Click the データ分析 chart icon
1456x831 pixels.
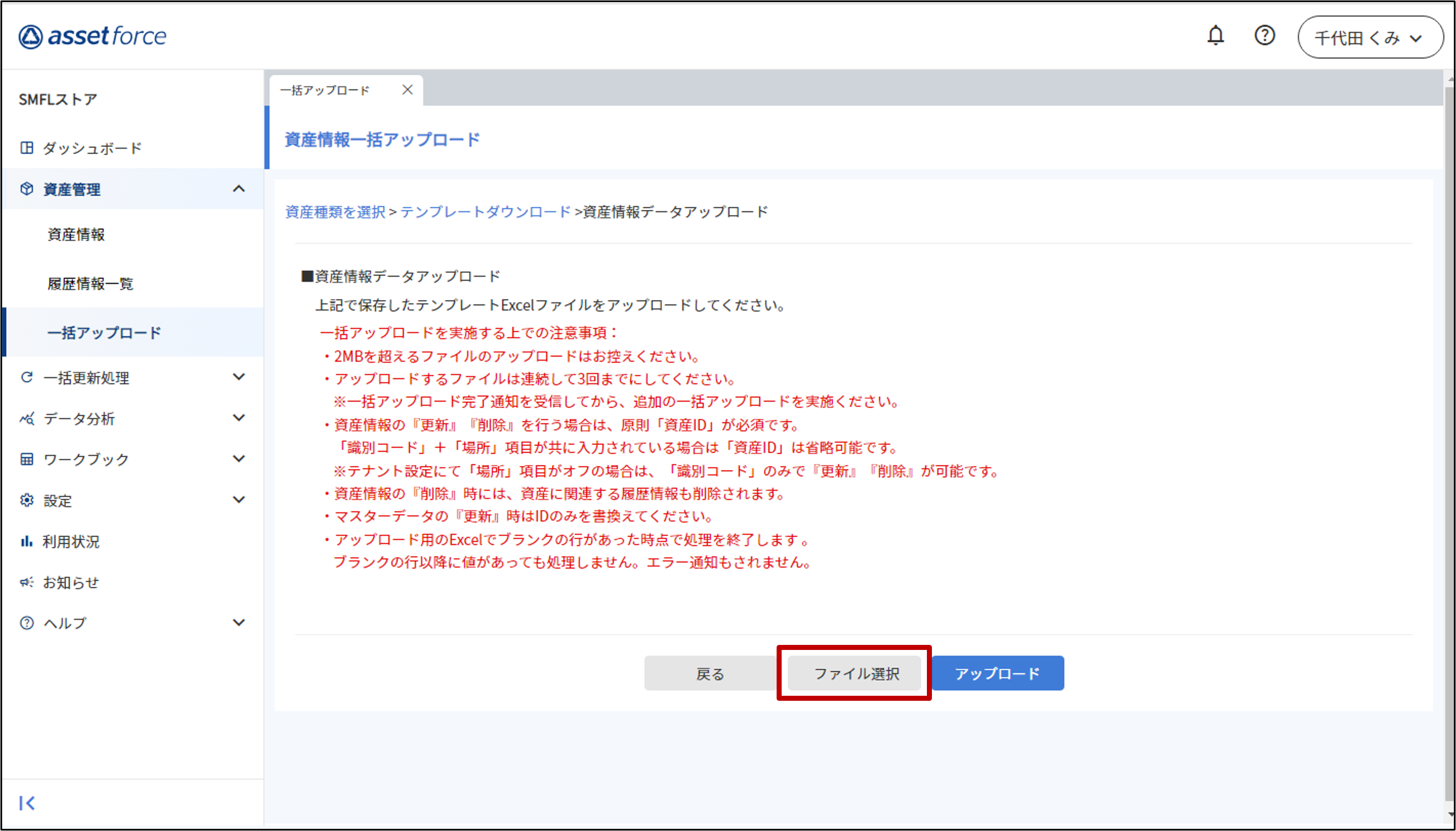point(26,419)
